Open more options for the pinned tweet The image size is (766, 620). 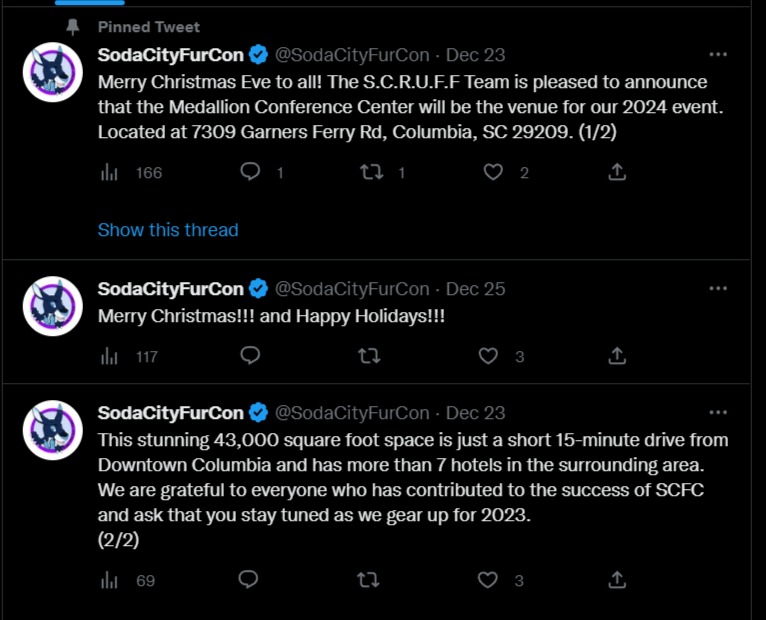[718, 55]
